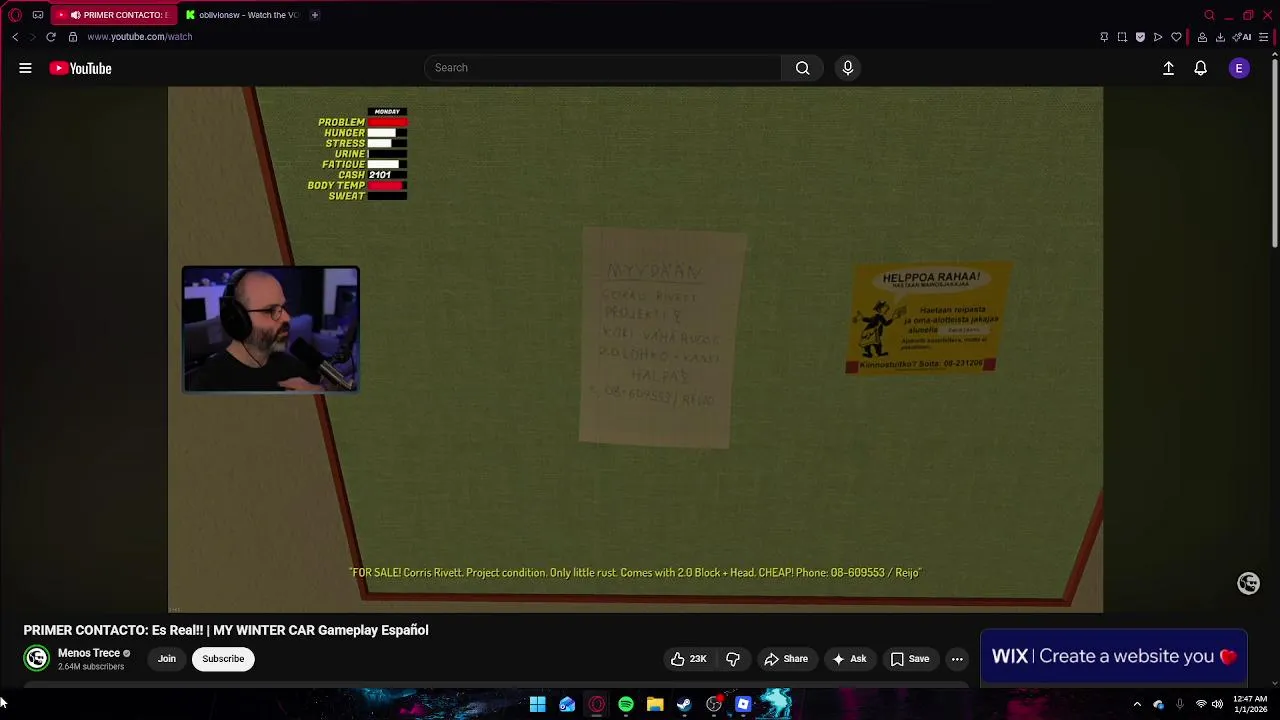The width and height of the screenshot is (1280, 720).
Task: Open File Explorer from the taskbar
Action: pyautogui.click(x=655, y=704)
